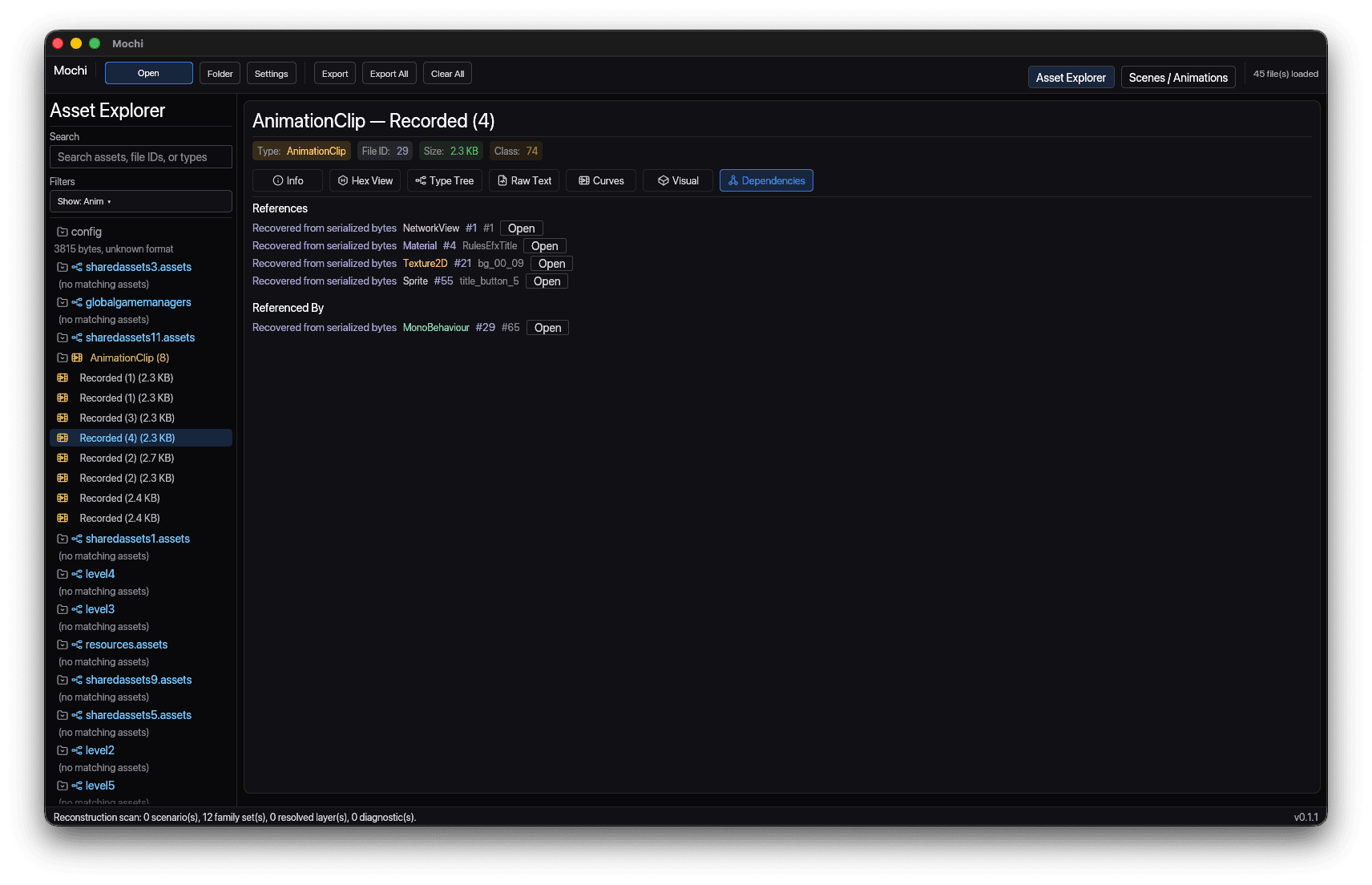Click the Folder toolbar button
The height and width of the screenshot is (885, 1372).
220,73
